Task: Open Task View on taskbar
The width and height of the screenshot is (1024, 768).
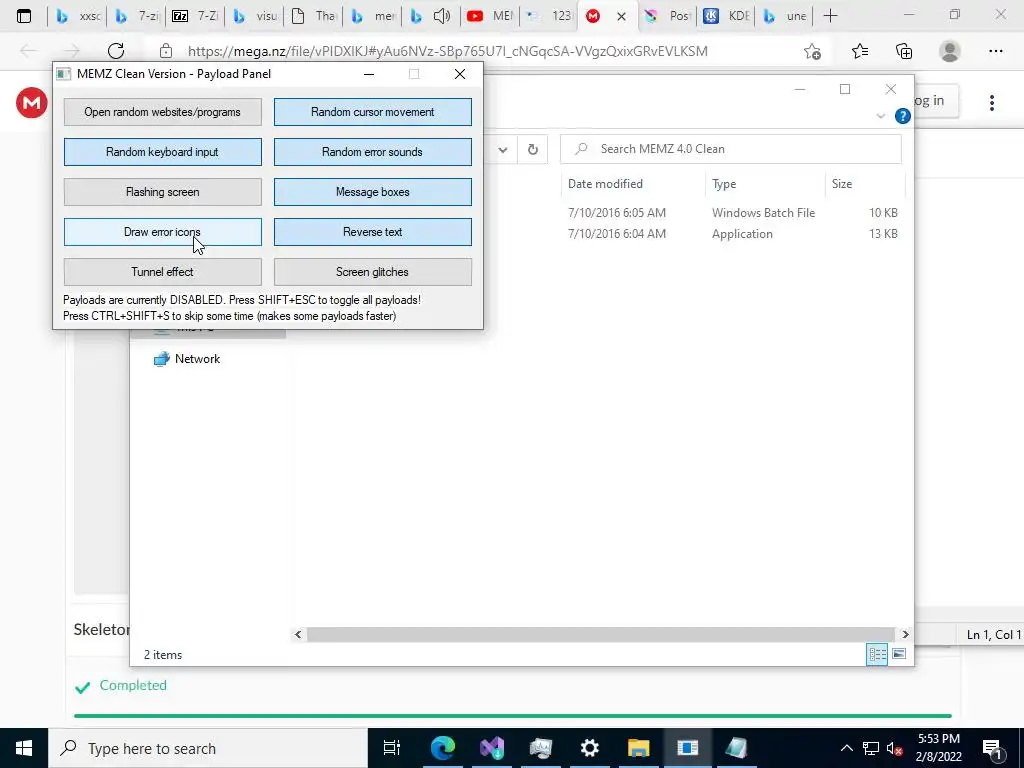Action: [392, 748]
